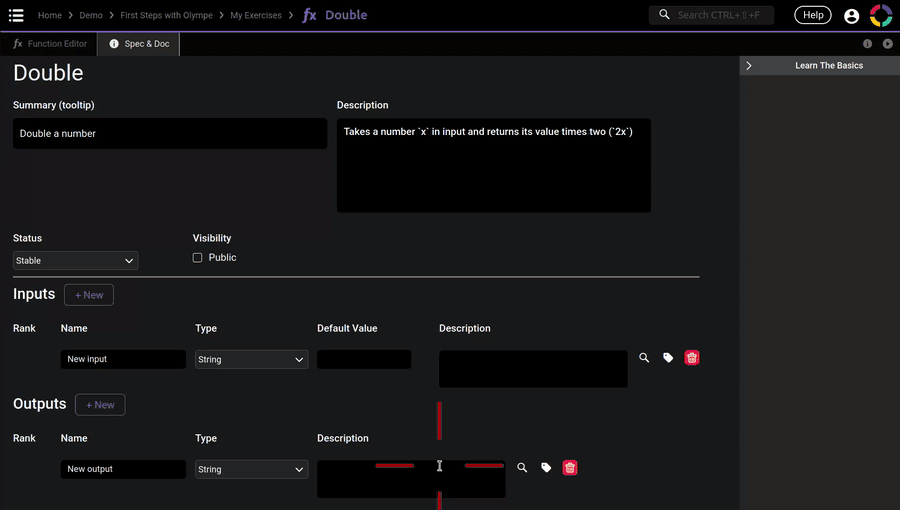This screenshot has width=900, height=510.
Task: Open the hamburger main menu
Action: (x=17, y=15)
